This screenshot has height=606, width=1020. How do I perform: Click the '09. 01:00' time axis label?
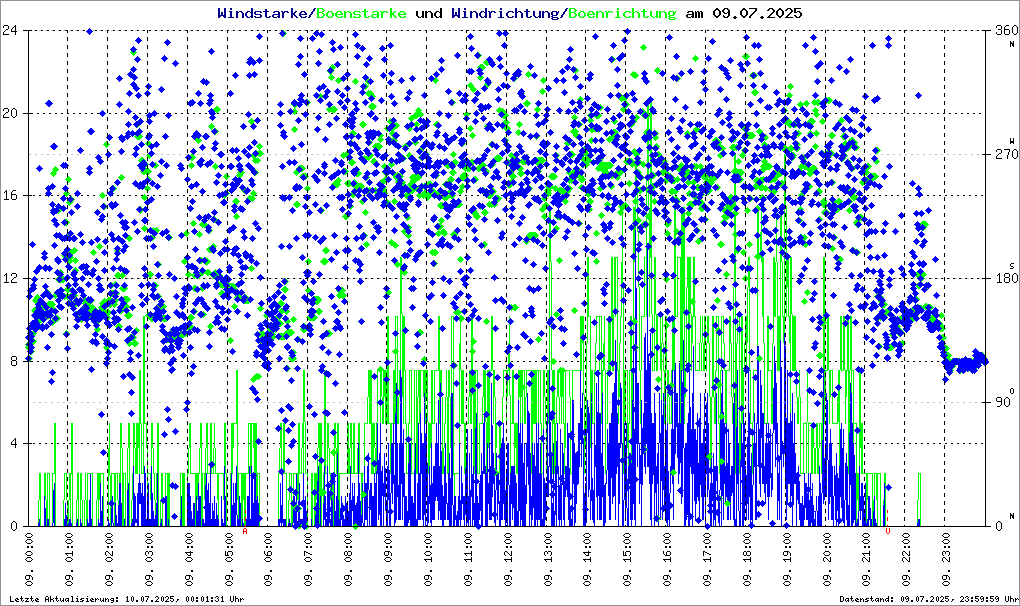68,560
